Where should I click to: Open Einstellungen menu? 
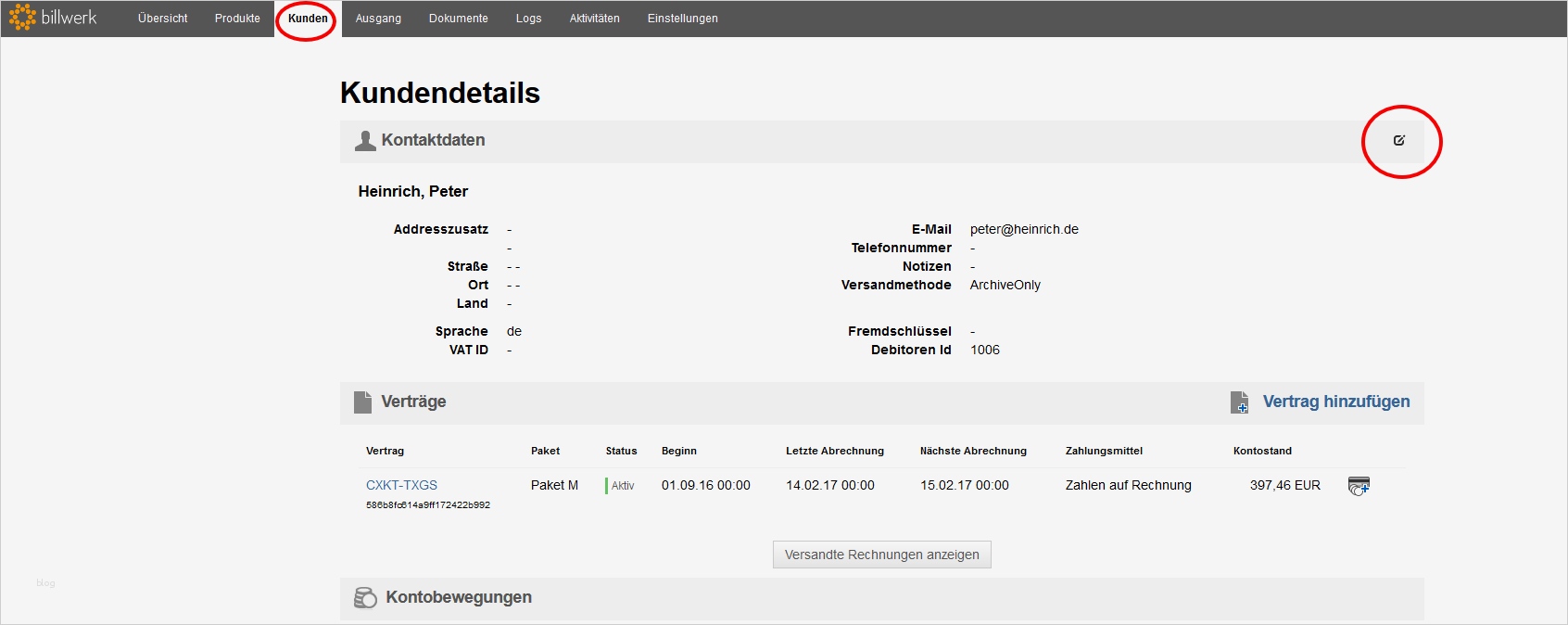point(683,19)
